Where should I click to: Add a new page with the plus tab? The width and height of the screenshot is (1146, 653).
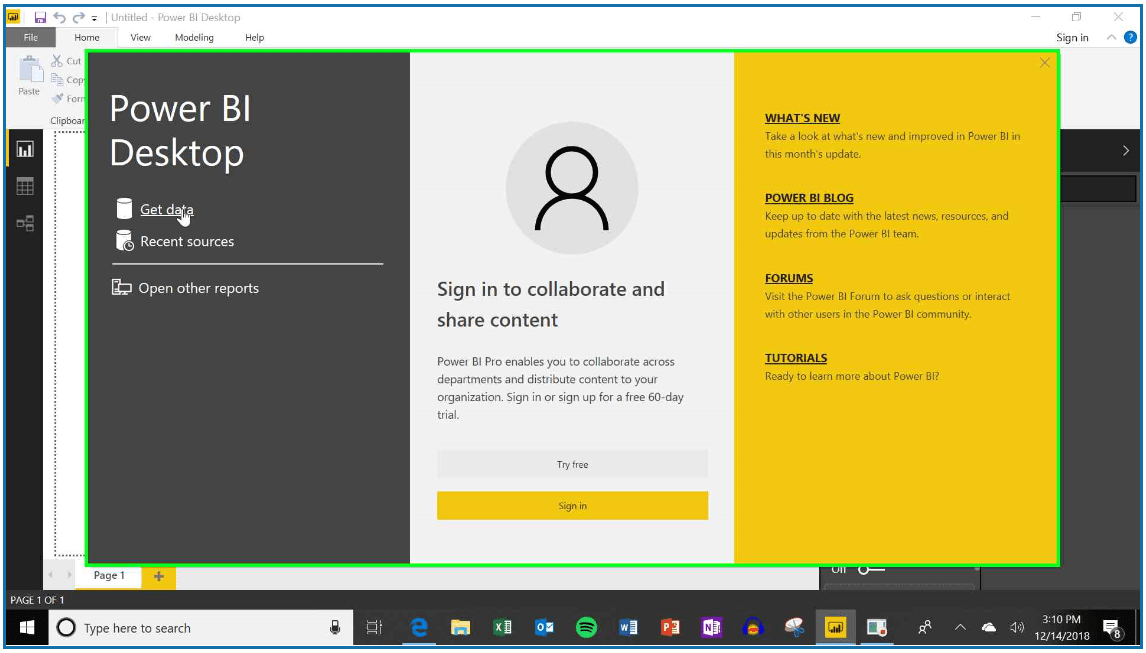[x=159, y=576]
